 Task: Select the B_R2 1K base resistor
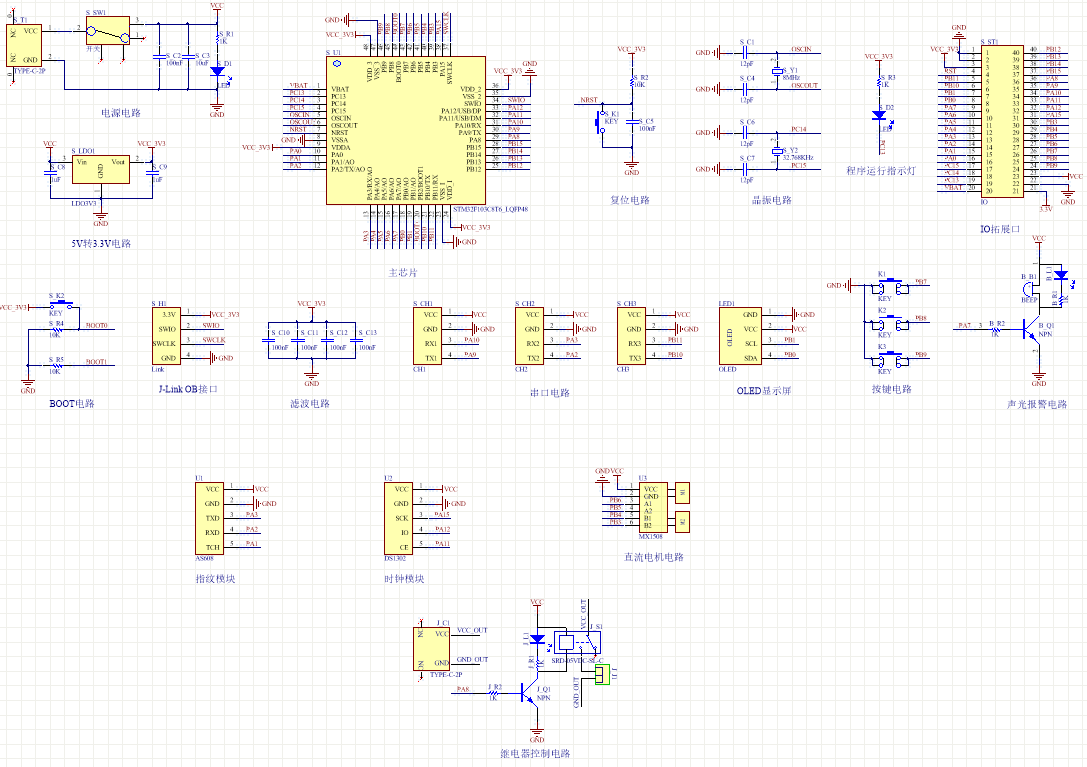coord(995,329)
